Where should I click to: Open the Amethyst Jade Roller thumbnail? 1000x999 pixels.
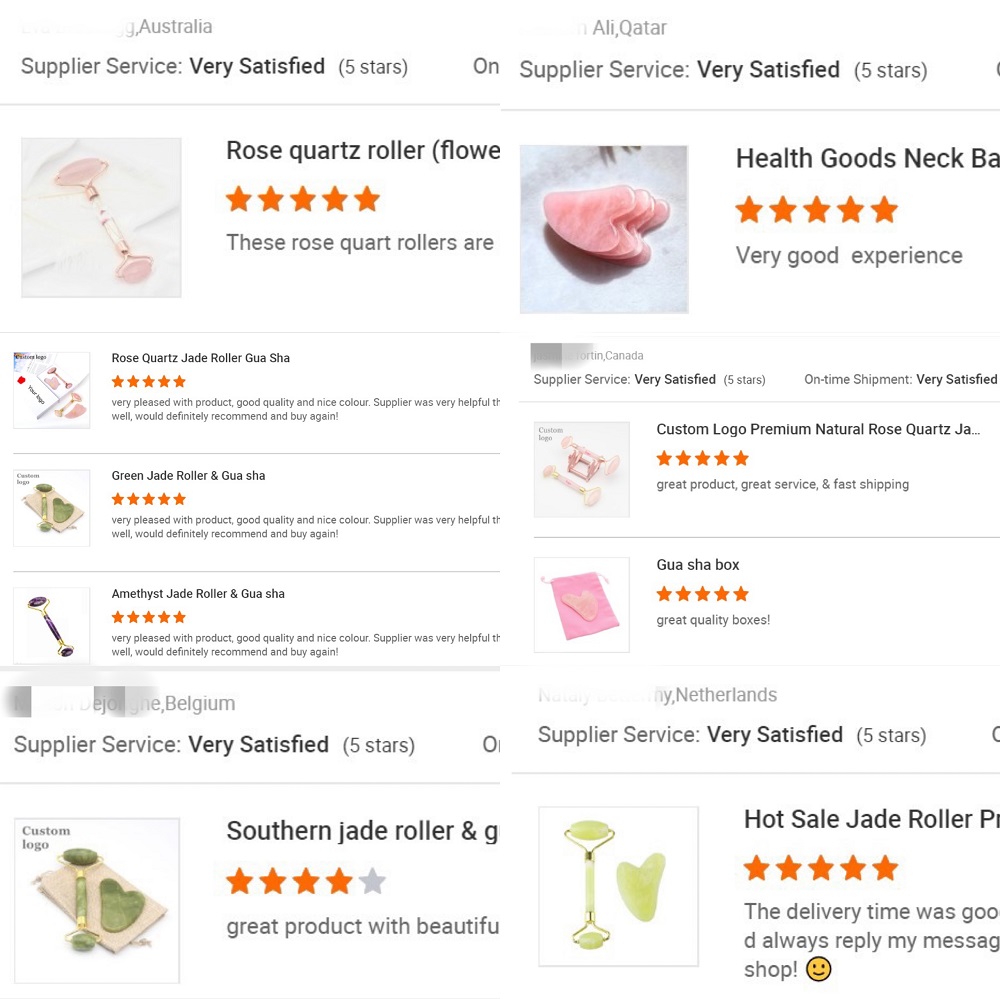pos(52,626)
